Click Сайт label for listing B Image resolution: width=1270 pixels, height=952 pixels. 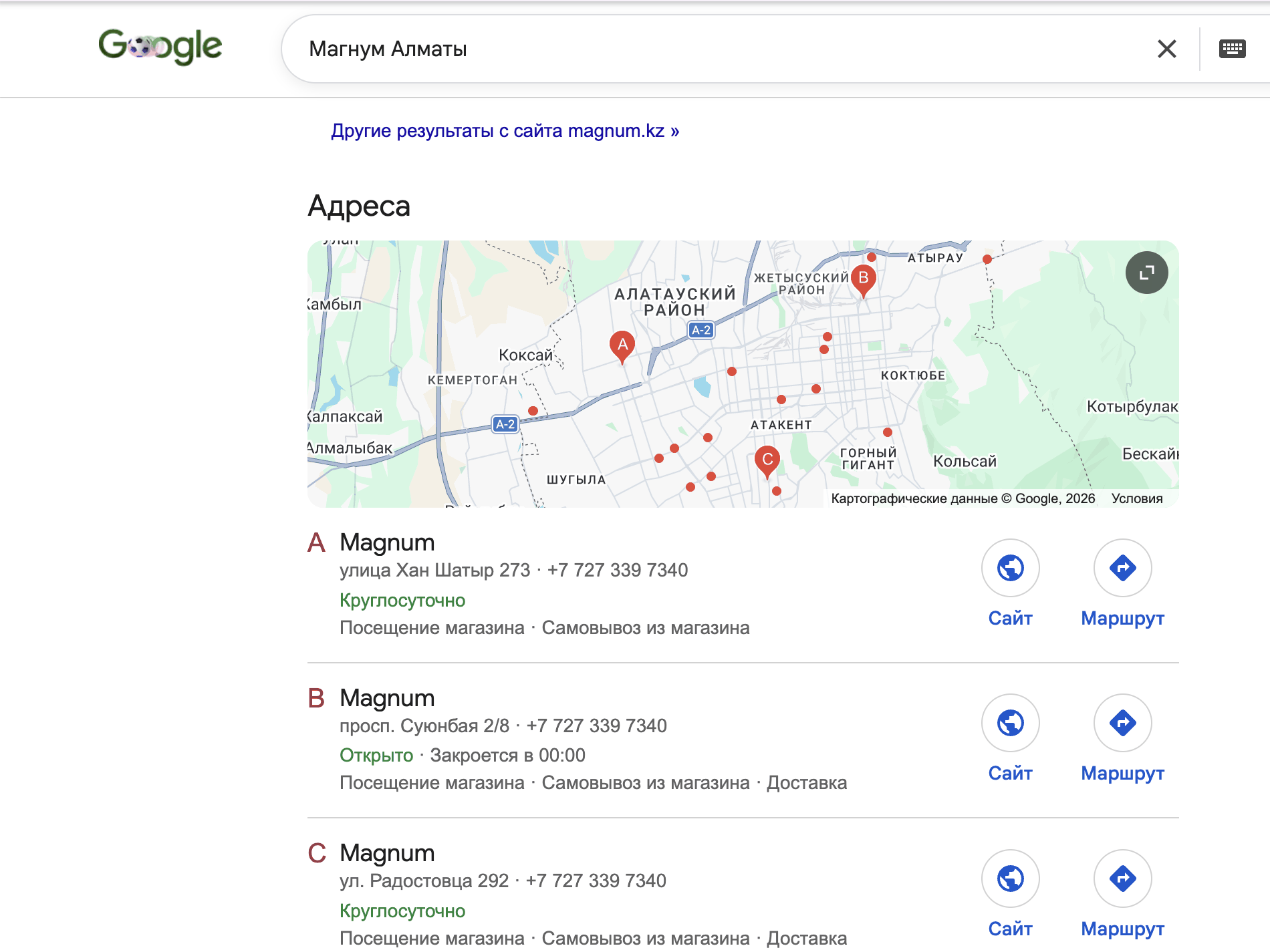point(1010,773)
